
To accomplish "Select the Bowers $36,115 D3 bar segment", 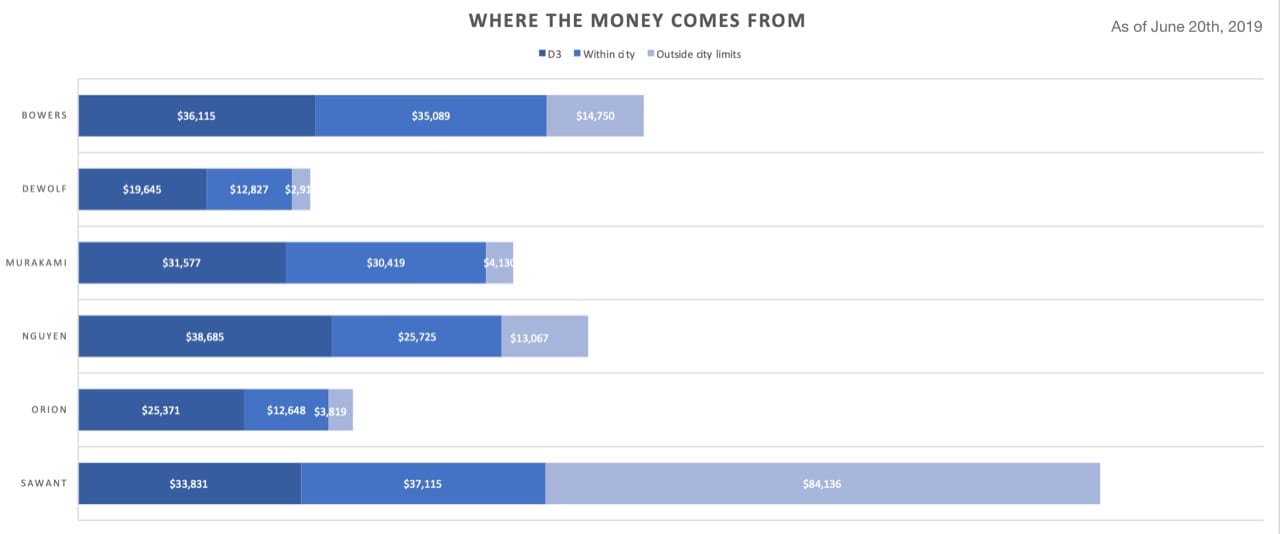I will click(x=197, y=116).
